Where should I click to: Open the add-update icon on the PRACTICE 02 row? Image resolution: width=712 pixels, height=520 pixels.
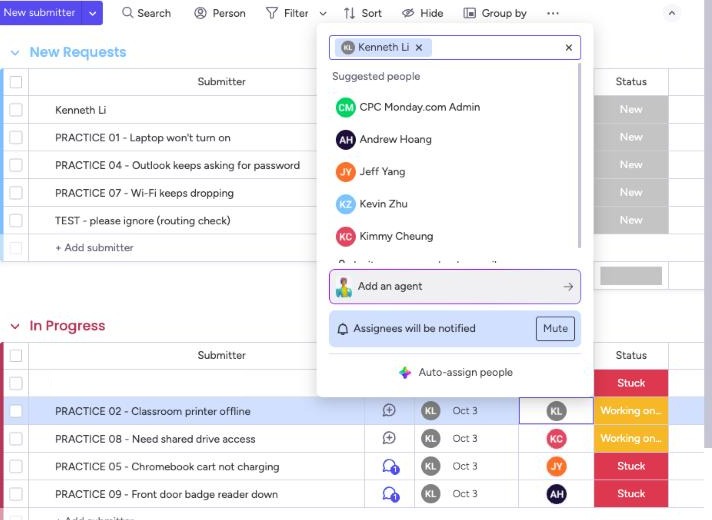coord(389,411)
